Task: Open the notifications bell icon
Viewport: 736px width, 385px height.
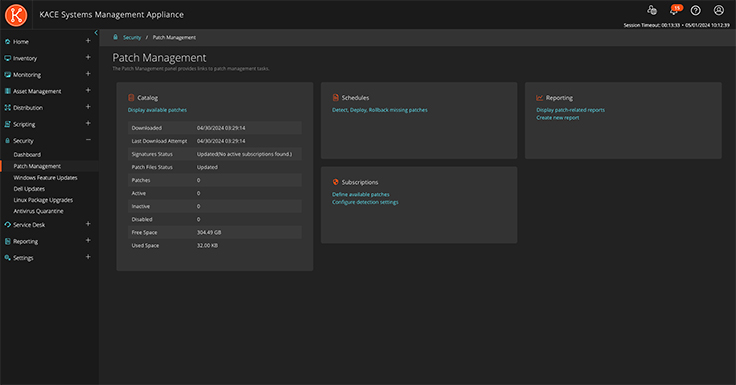Action: coord(675,10)
